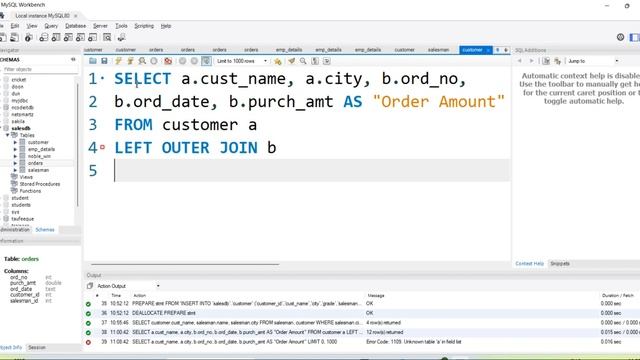Click the Filter objects search field
This screenshot has width=640, height=360.
point(40,69)
